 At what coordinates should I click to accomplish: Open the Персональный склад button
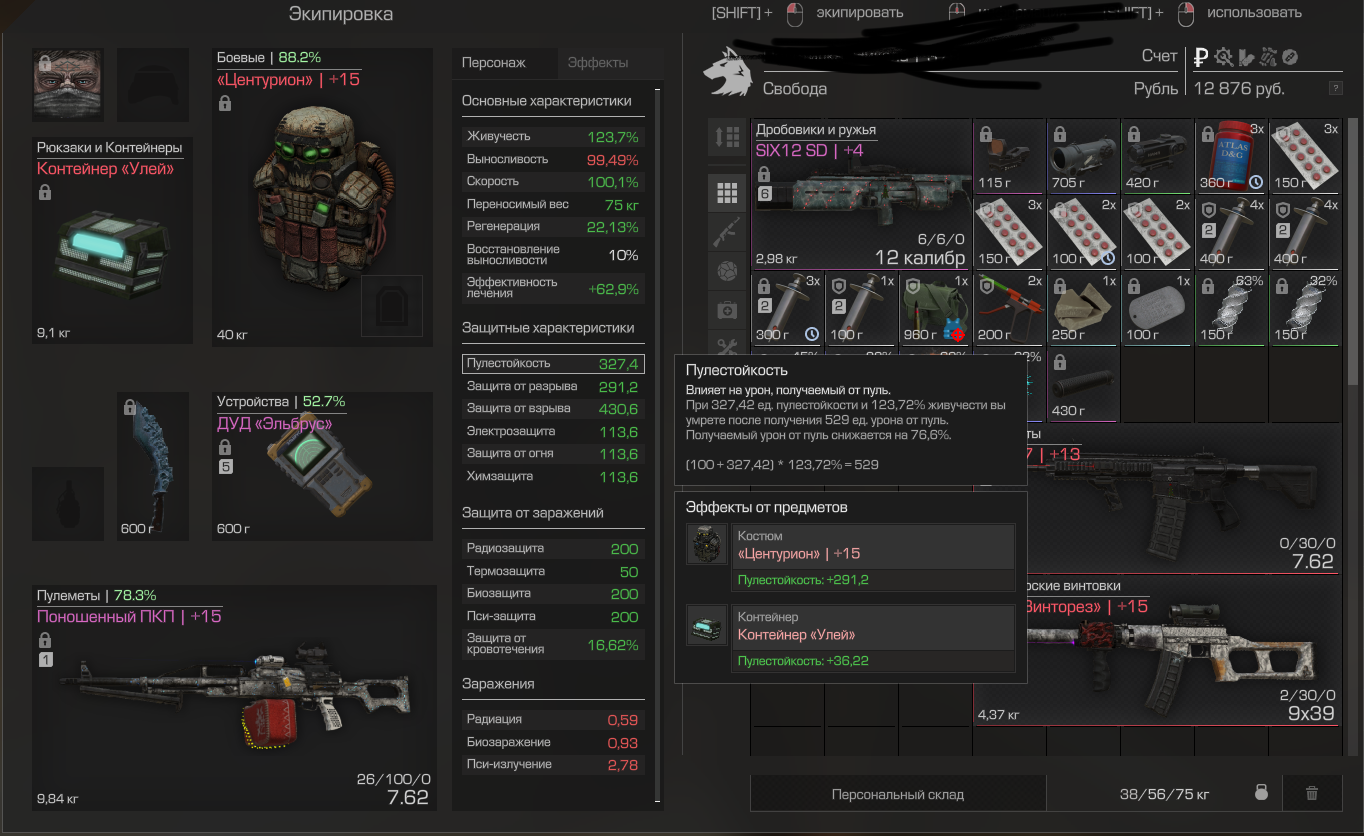pos(898,794)
